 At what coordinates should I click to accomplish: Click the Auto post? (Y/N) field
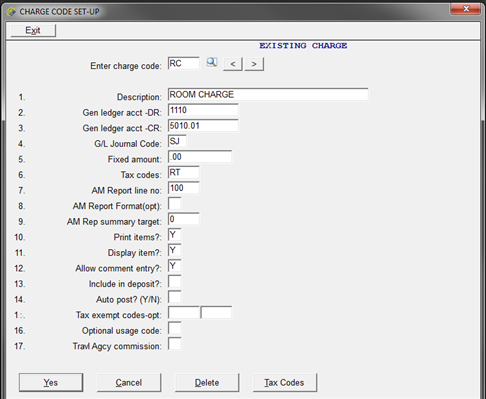(175, 297)
